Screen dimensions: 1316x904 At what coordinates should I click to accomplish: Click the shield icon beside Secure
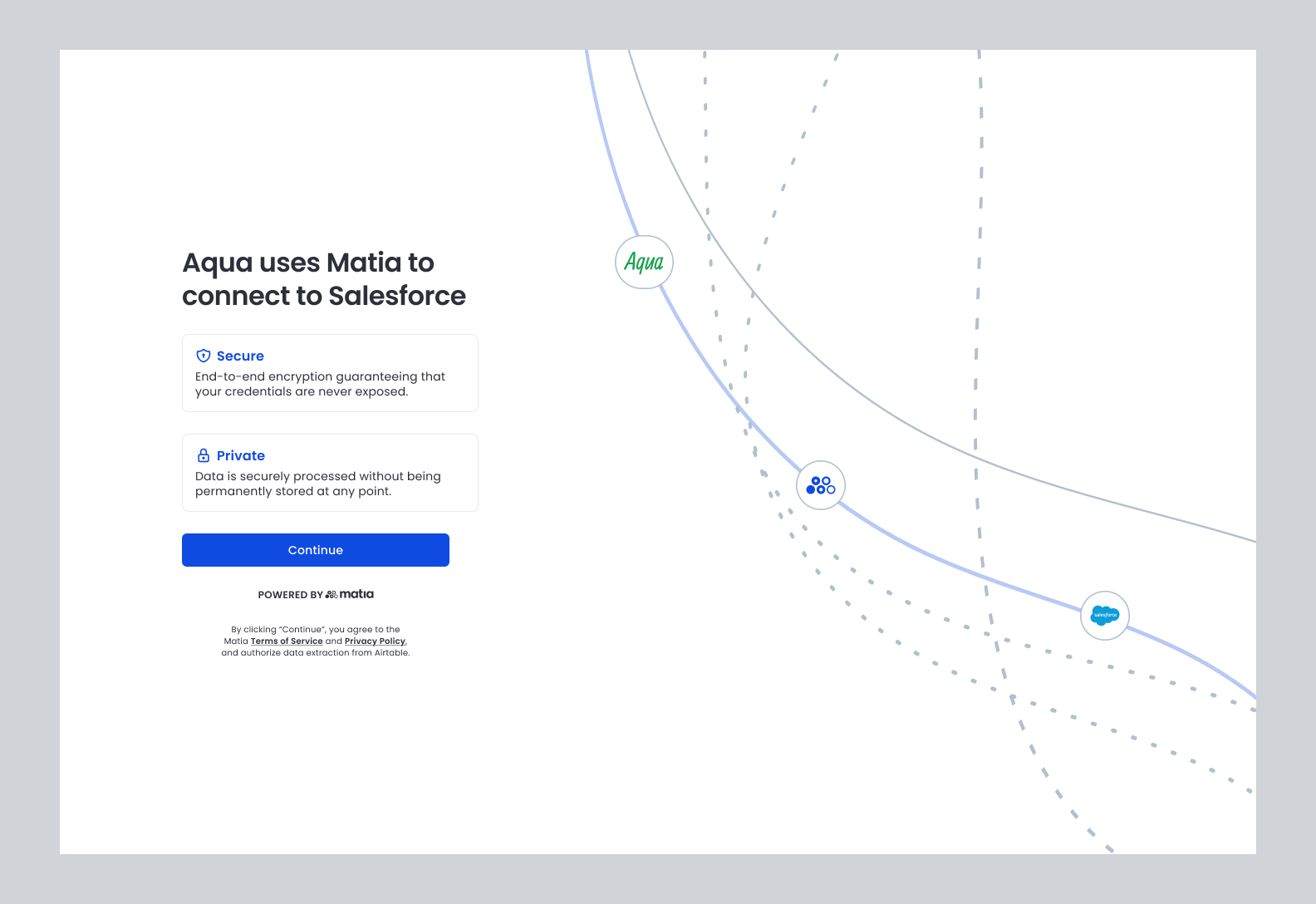click(204, 356)
